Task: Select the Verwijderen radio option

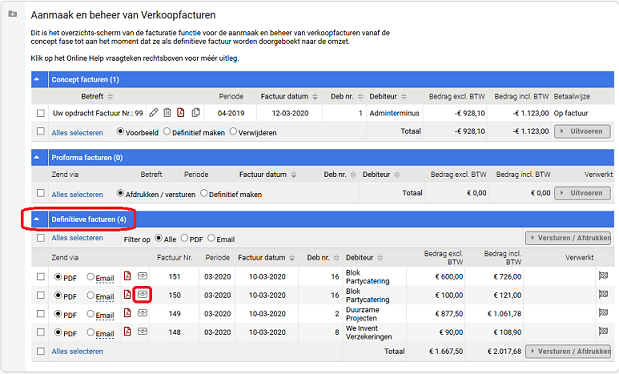Action: pos(233,132)
